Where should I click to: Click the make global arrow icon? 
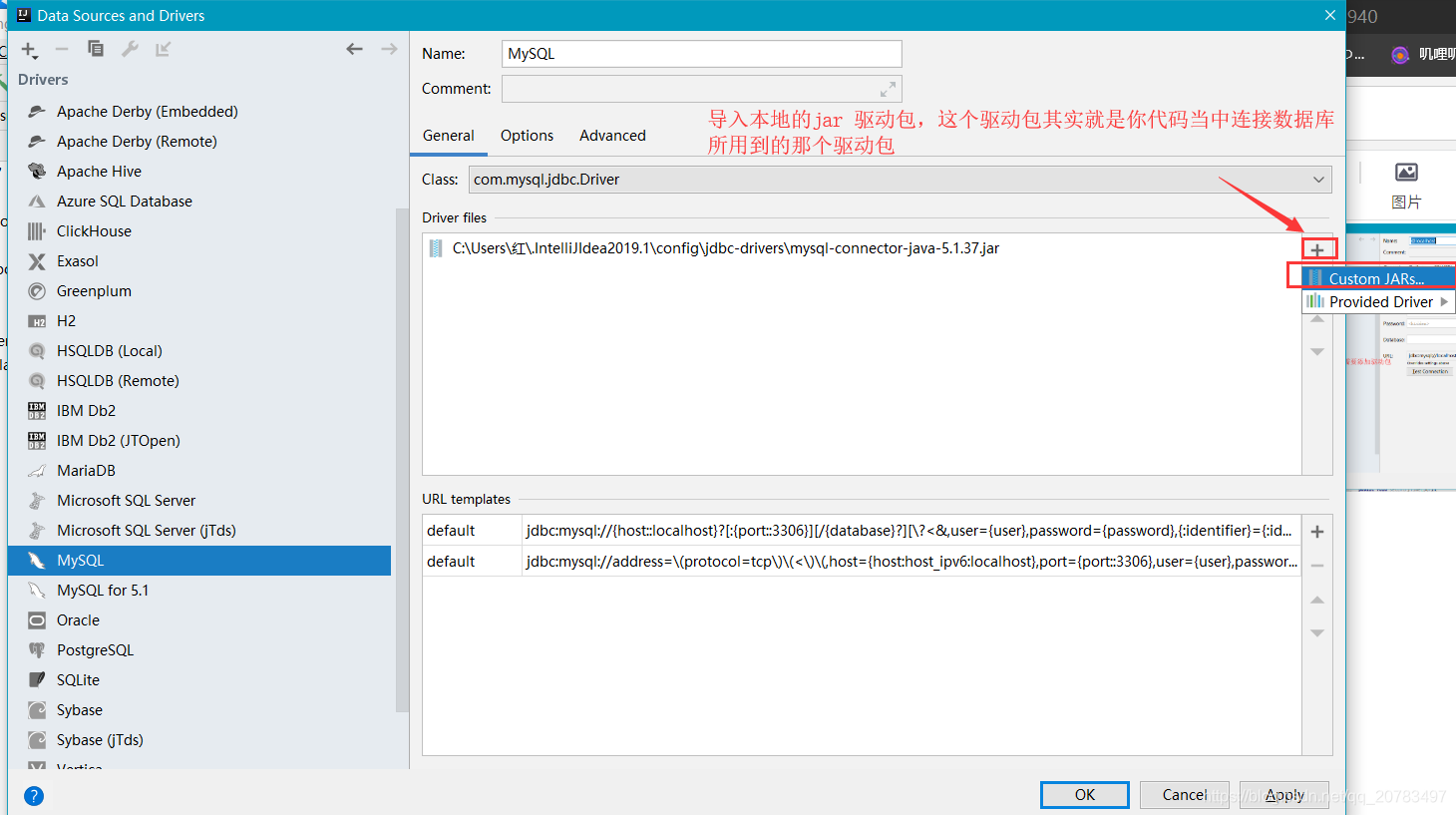coord(164,49)
